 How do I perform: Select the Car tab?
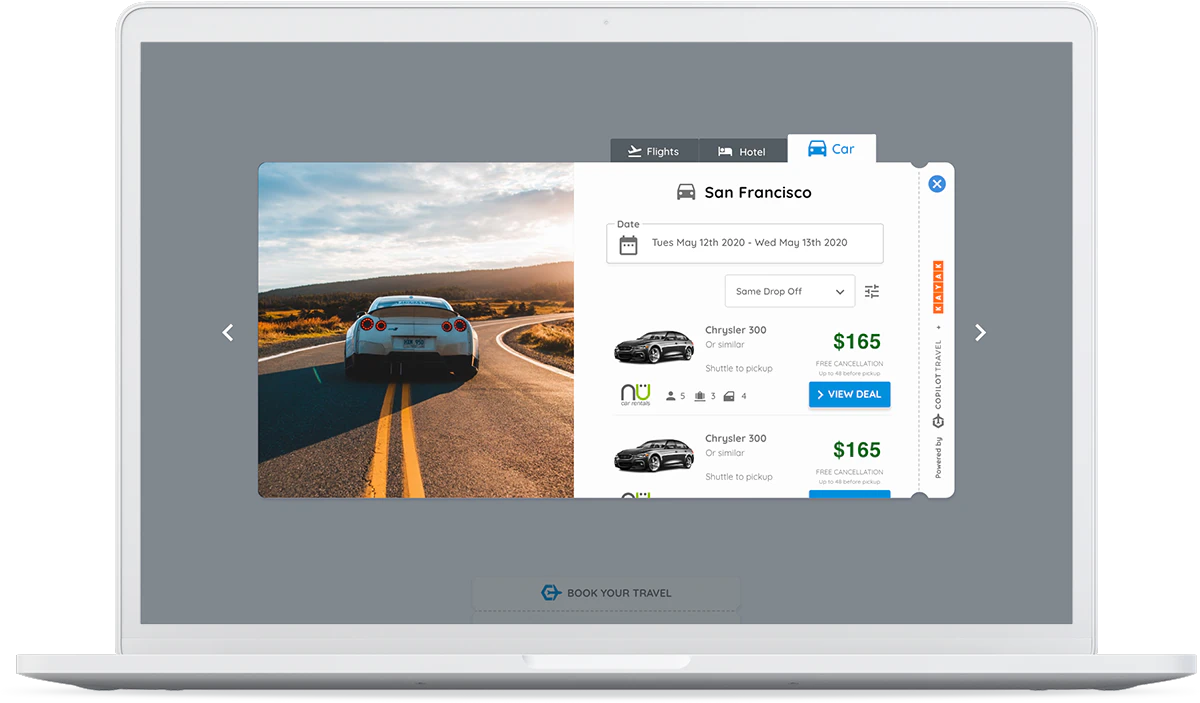pos(831,149)
